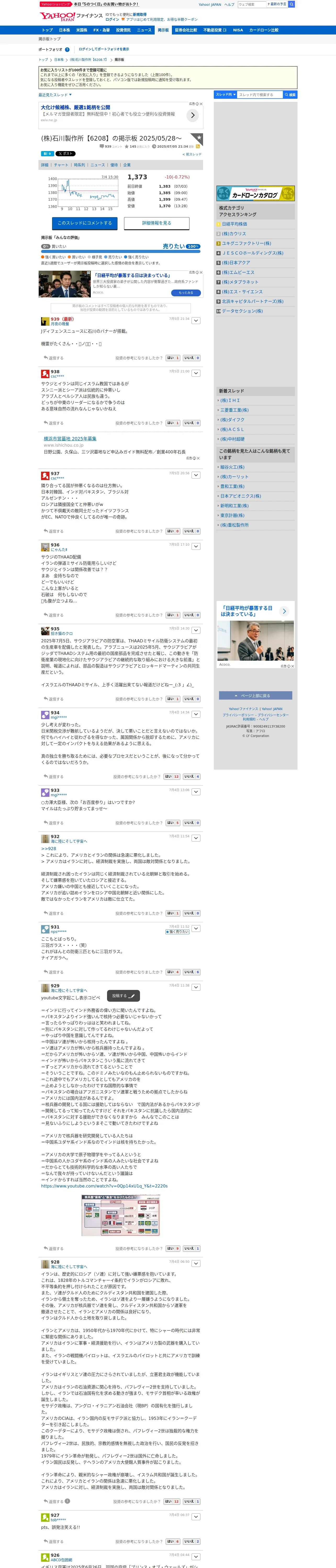Open options dropdown on post 934

(x=196, y=714)
